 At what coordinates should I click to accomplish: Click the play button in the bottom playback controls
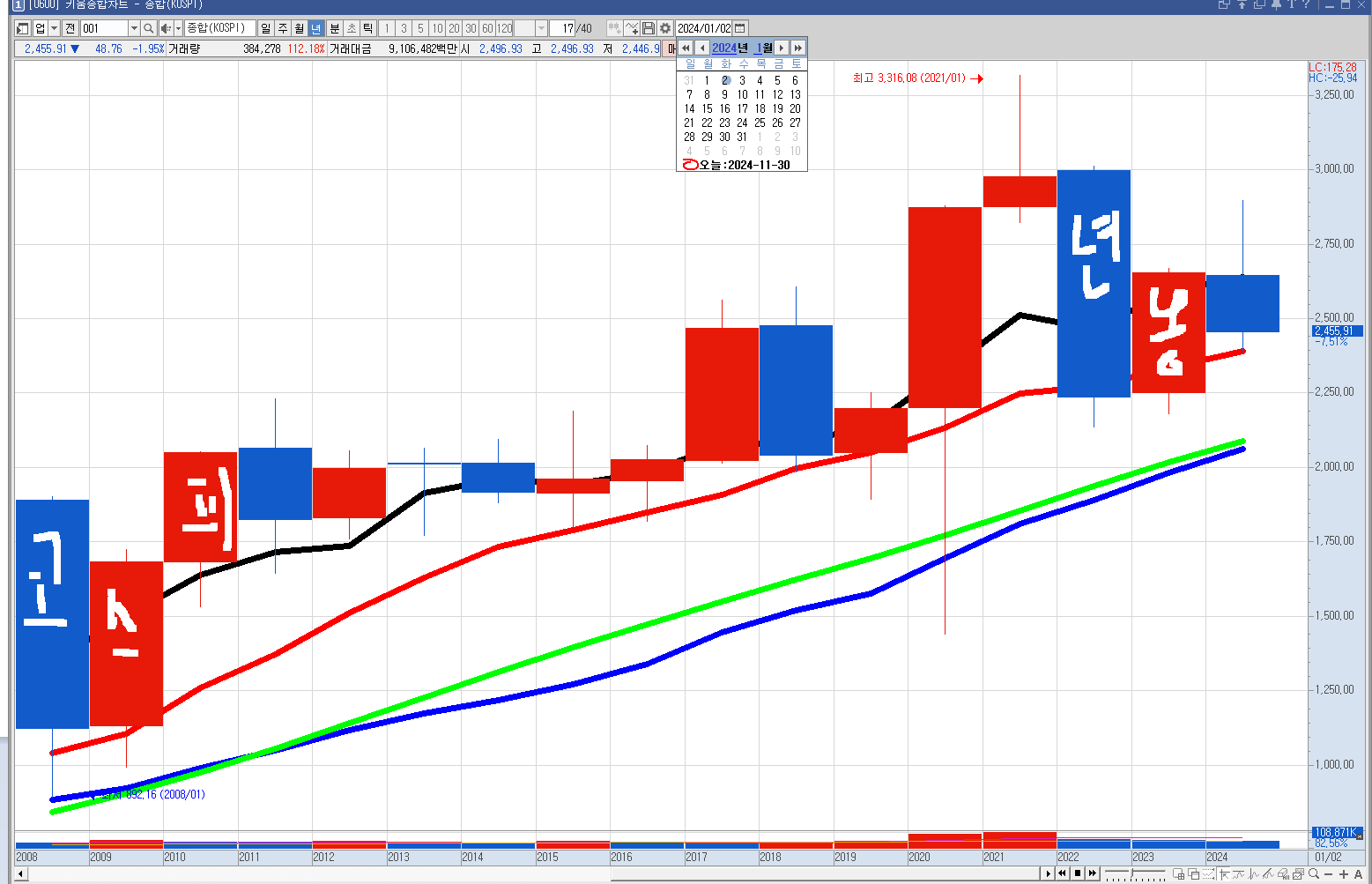pos(1049,873)
